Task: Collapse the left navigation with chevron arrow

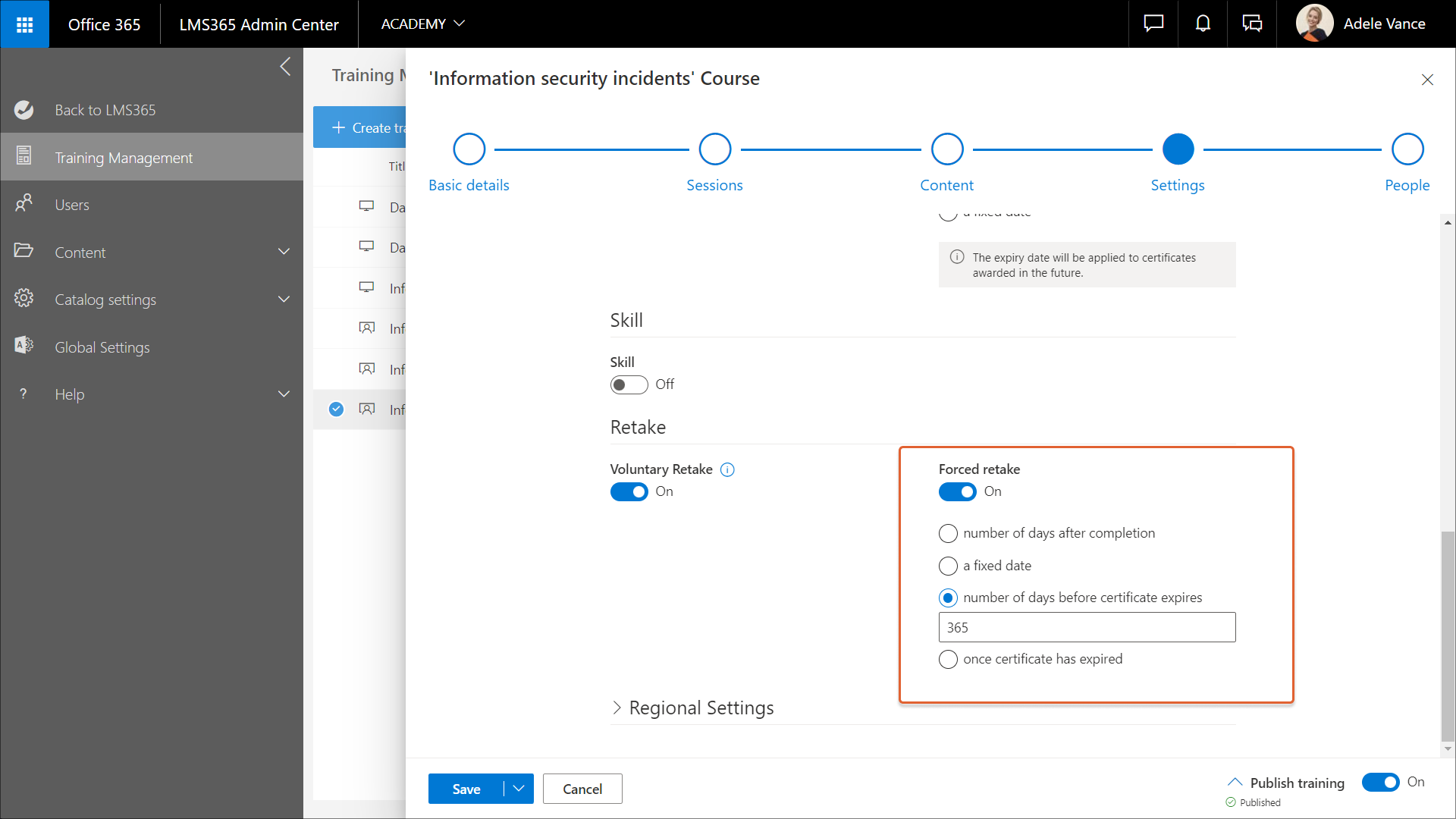Action: pyautogui.click(x=285, y=67)
